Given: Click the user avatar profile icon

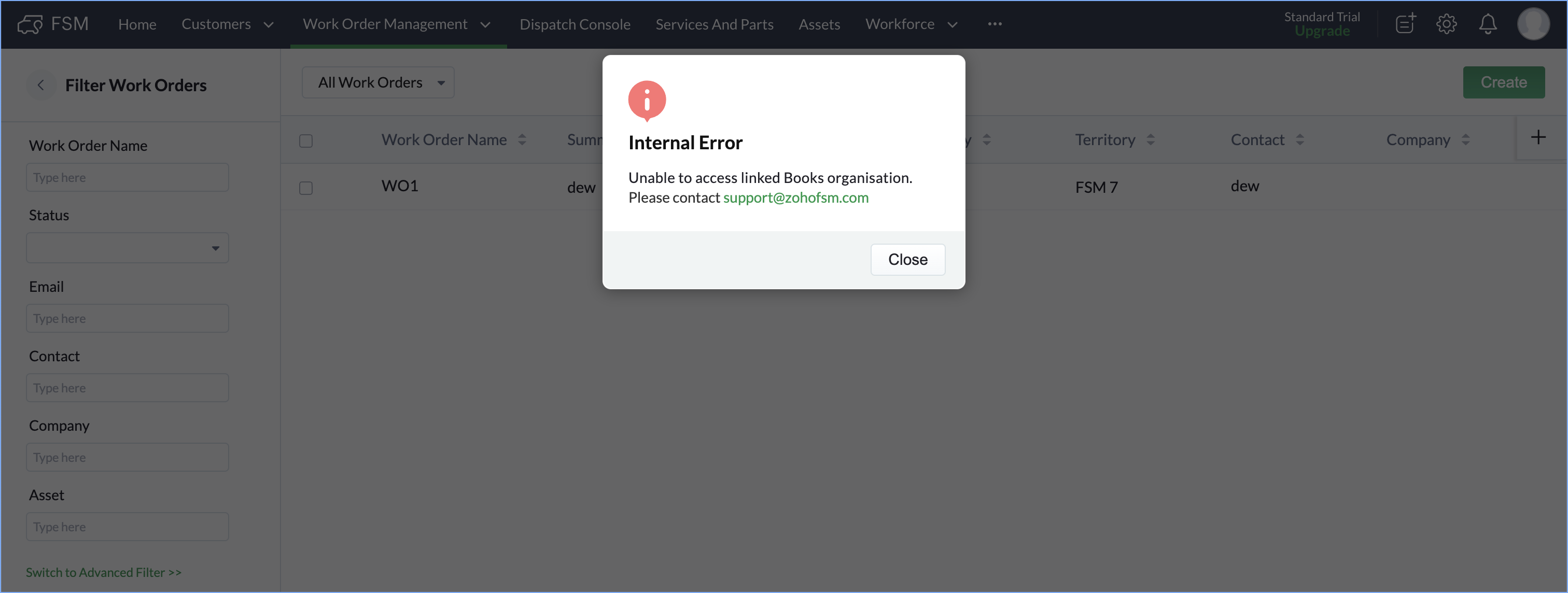Looking at the screenshot, I should [x=1535, y=24].
